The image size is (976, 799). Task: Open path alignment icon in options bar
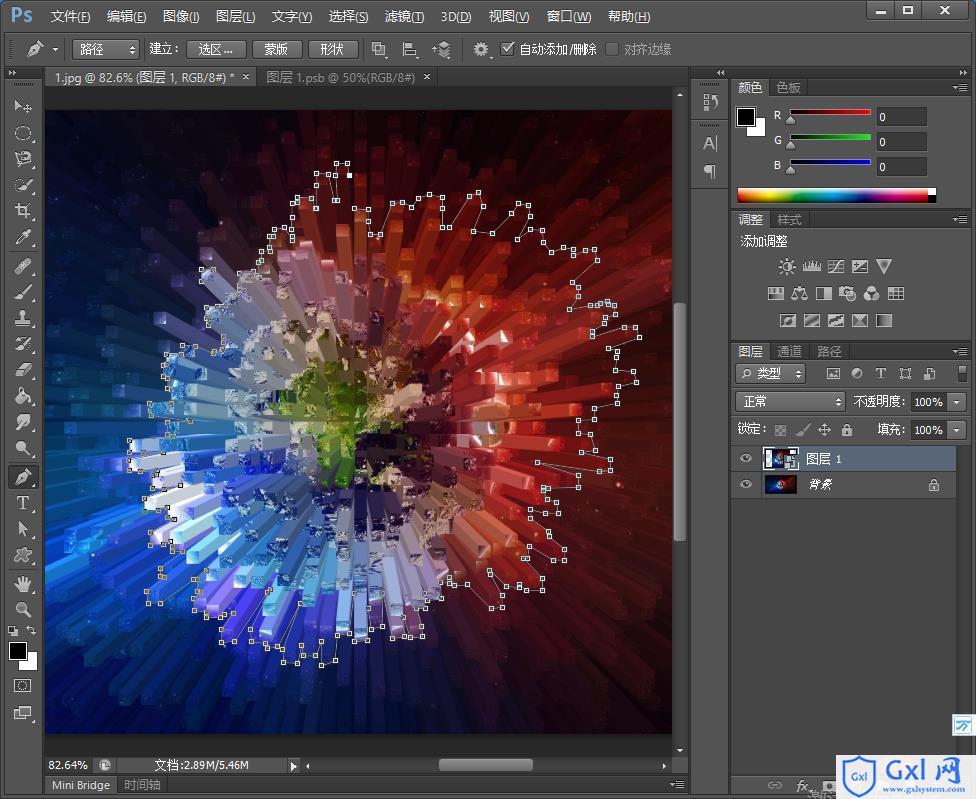tap(410, 49)
